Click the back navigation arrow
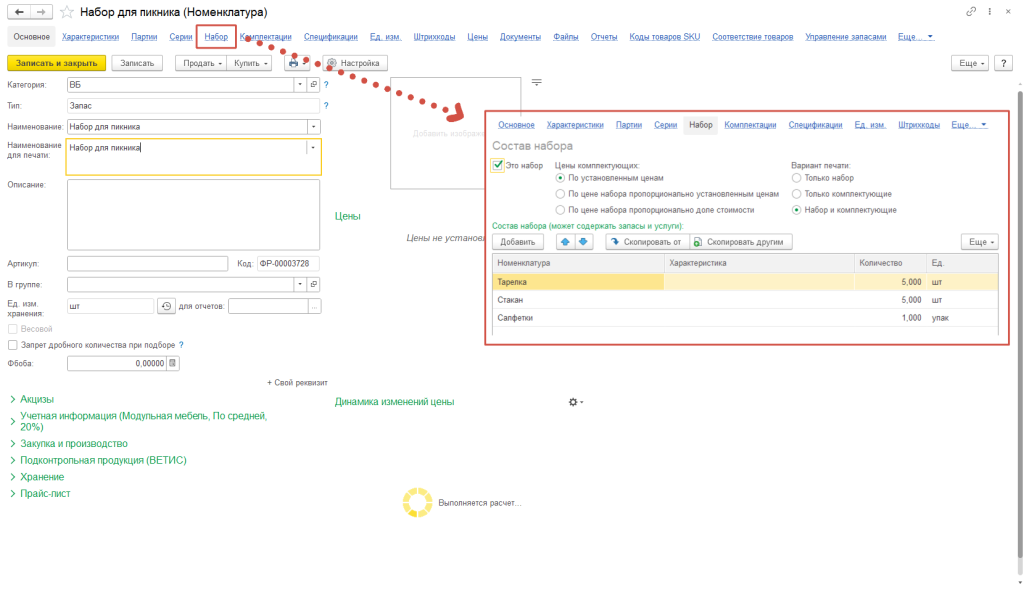This screenshot has width=1024, height=595. point(19,12)
